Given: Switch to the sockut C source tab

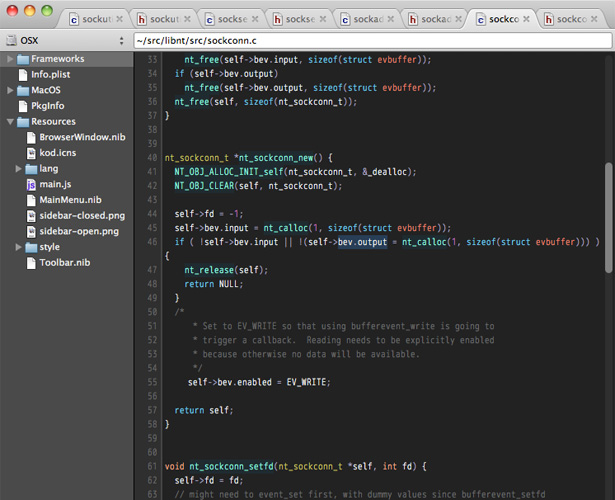Looking at the screenshot, I should (x=96, y=19).
